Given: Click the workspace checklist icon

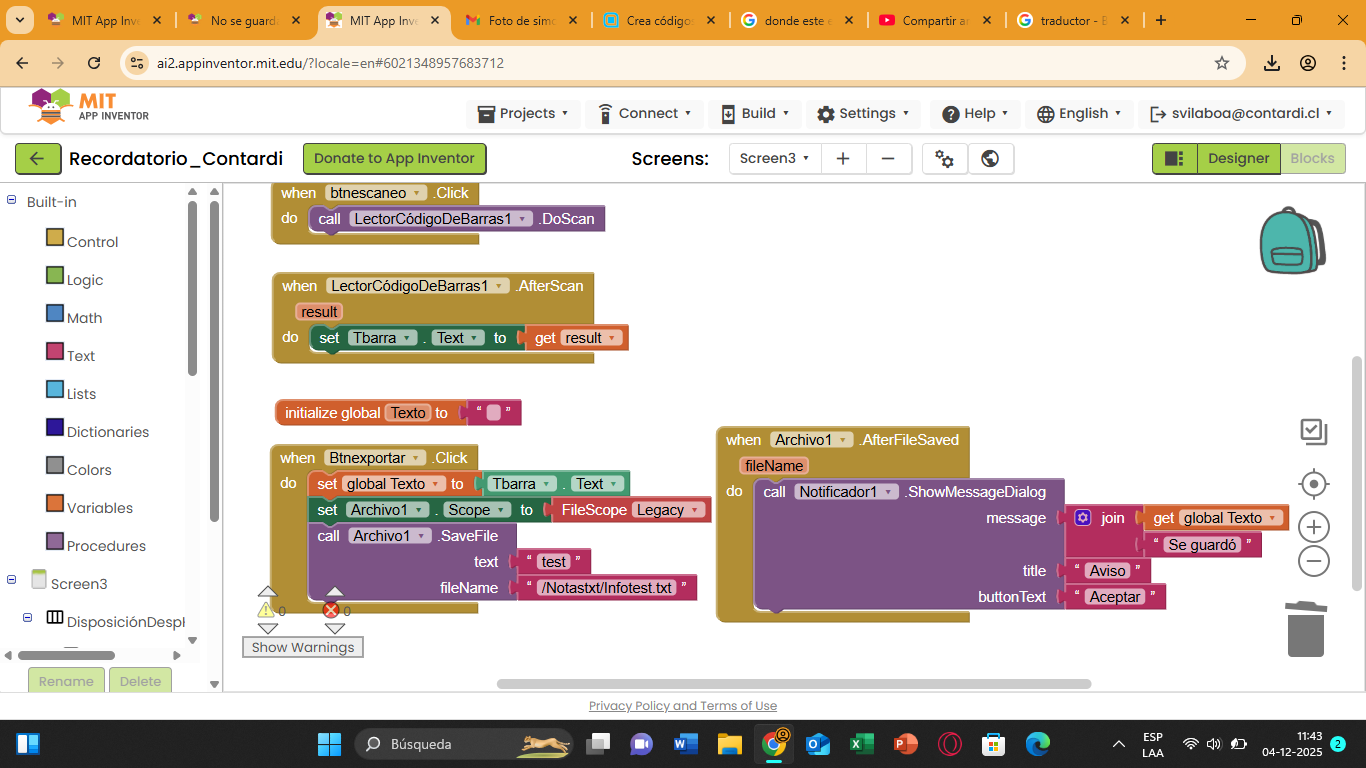Looking at the screenshot, I should pyautogui.click(x=1313, y=432).
